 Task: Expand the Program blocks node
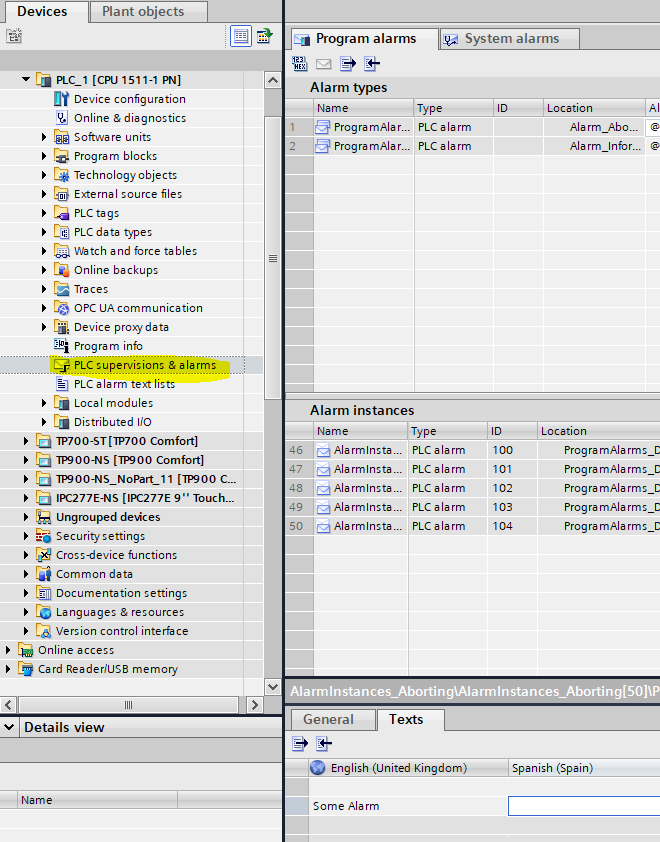[44, 156]
